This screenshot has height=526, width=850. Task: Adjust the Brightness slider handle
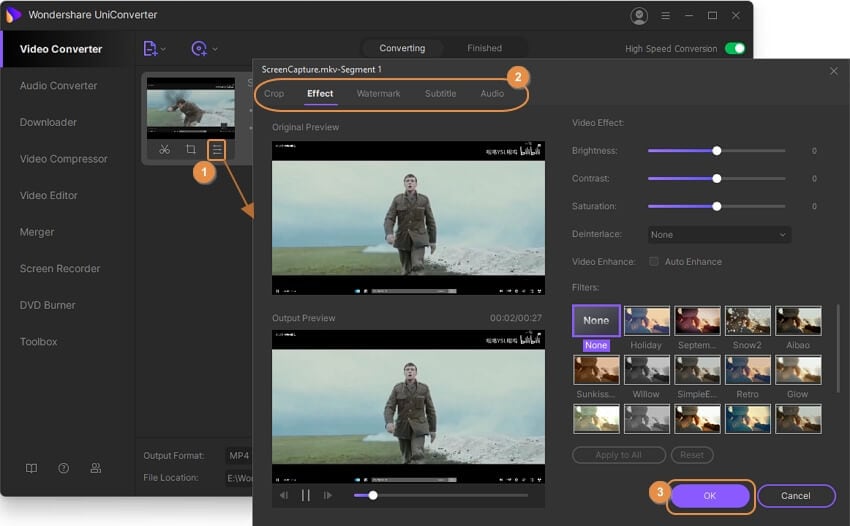(x=717, y=151)
